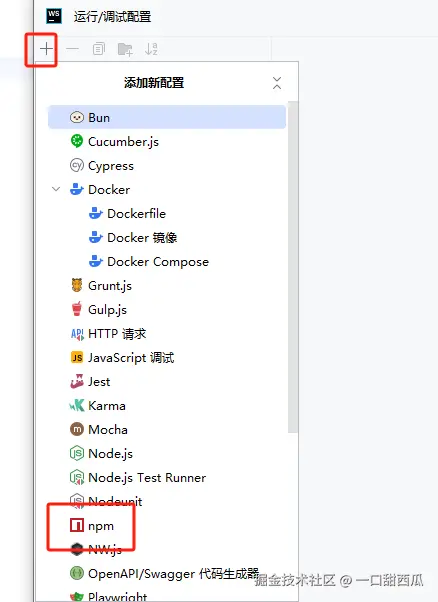Select Grunt.js configuration
This screenshot has height=602, width=438.
point(167,286)
